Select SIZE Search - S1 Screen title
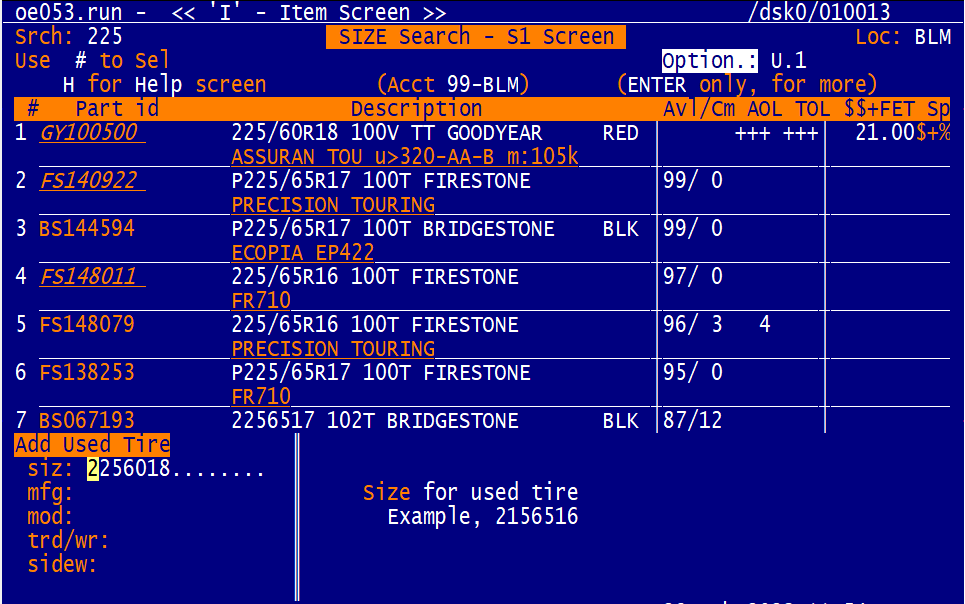This screenshot has height=604, width=965. (476, 37)
